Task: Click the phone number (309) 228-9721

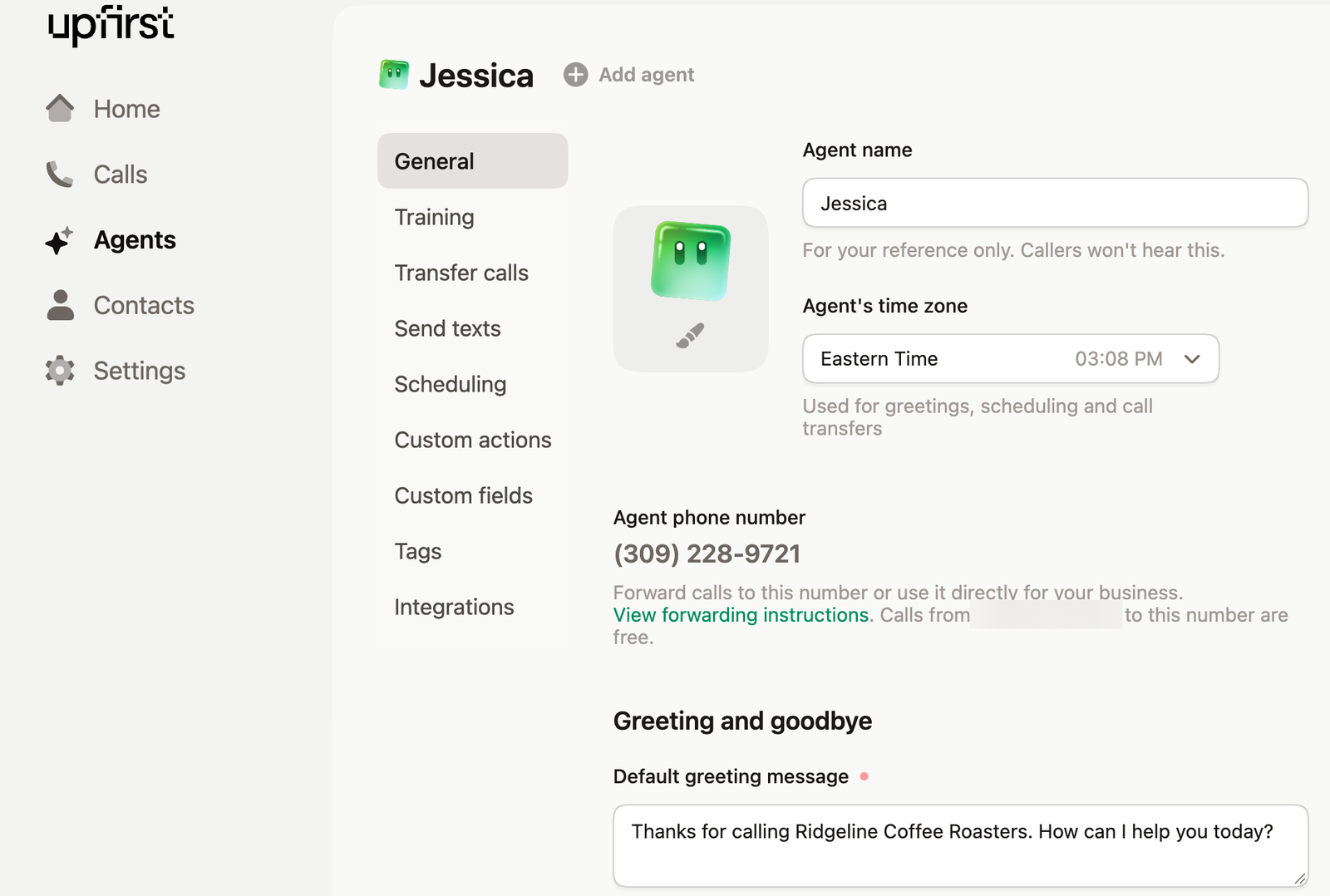Action: (x=707, y=554)
